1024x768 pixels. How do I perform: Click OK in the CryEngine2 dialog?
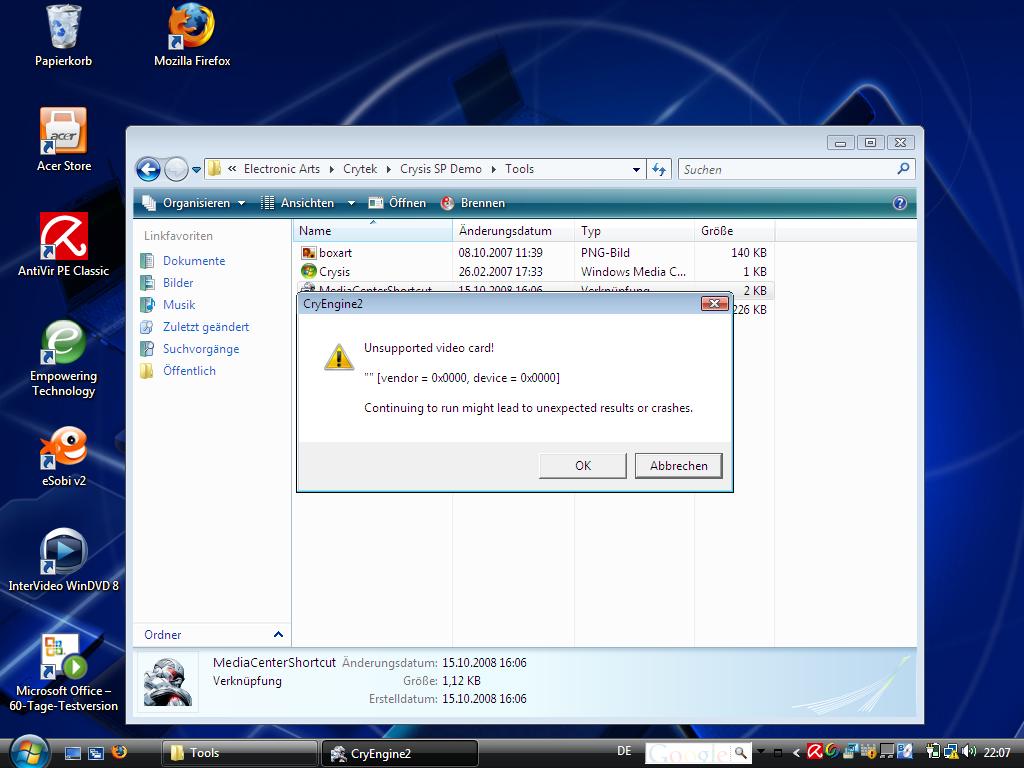583,466
